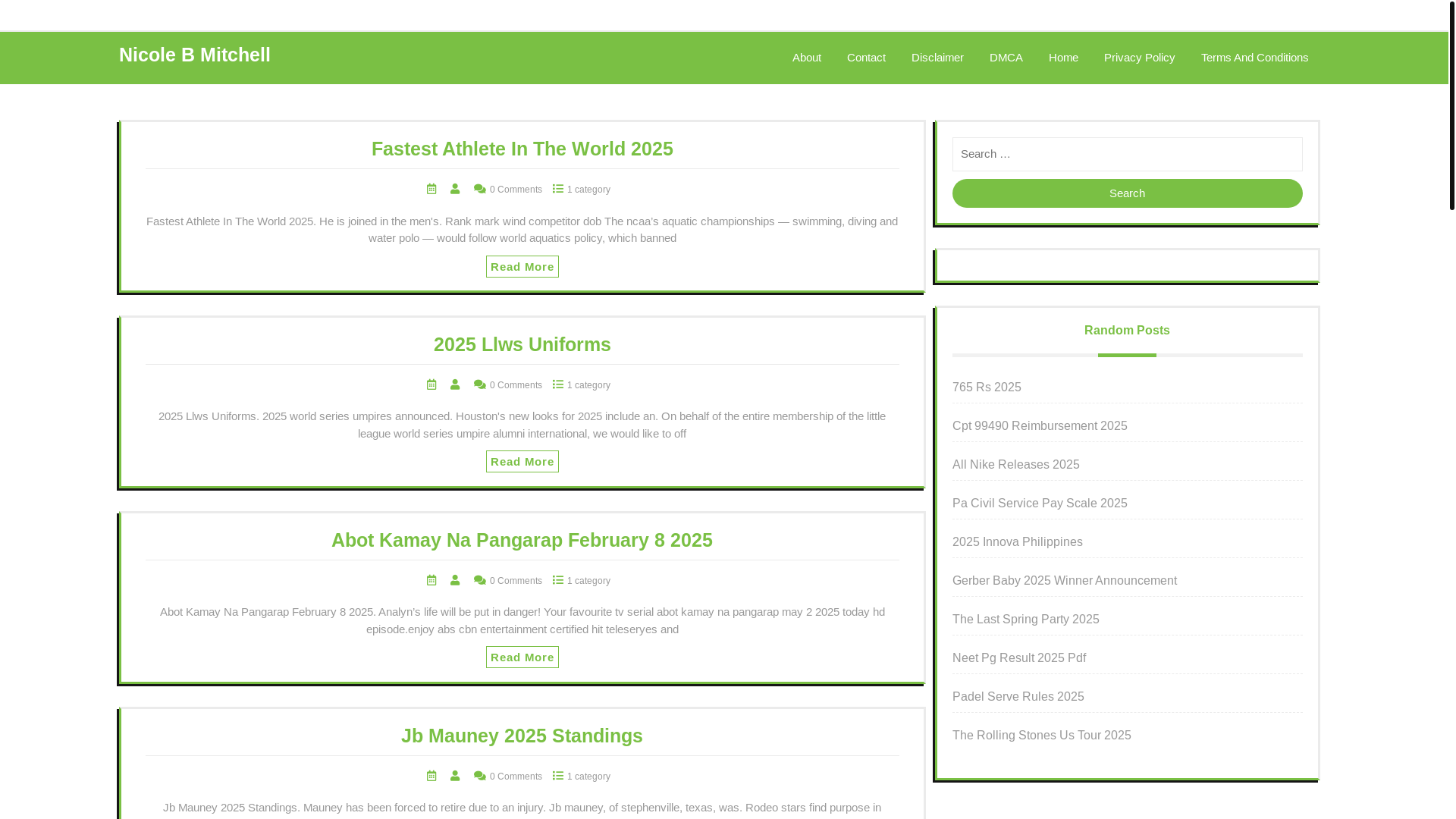Click calendar icon under Fastest Athlete post
The height and width of the screenshot is (819, 1456).
431,189
